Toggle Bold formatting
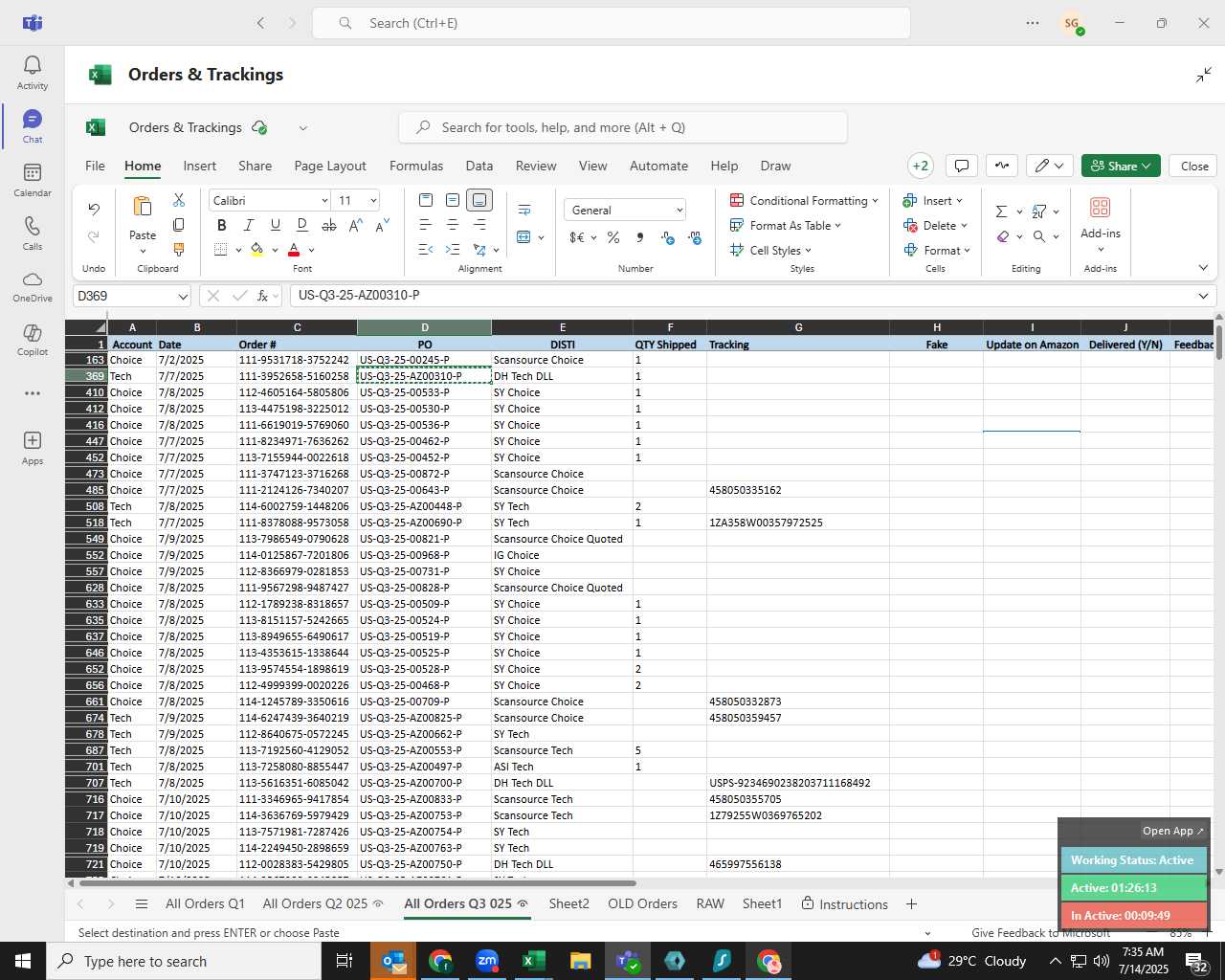This screenshot has width=1225, height=980. (222, 226)
